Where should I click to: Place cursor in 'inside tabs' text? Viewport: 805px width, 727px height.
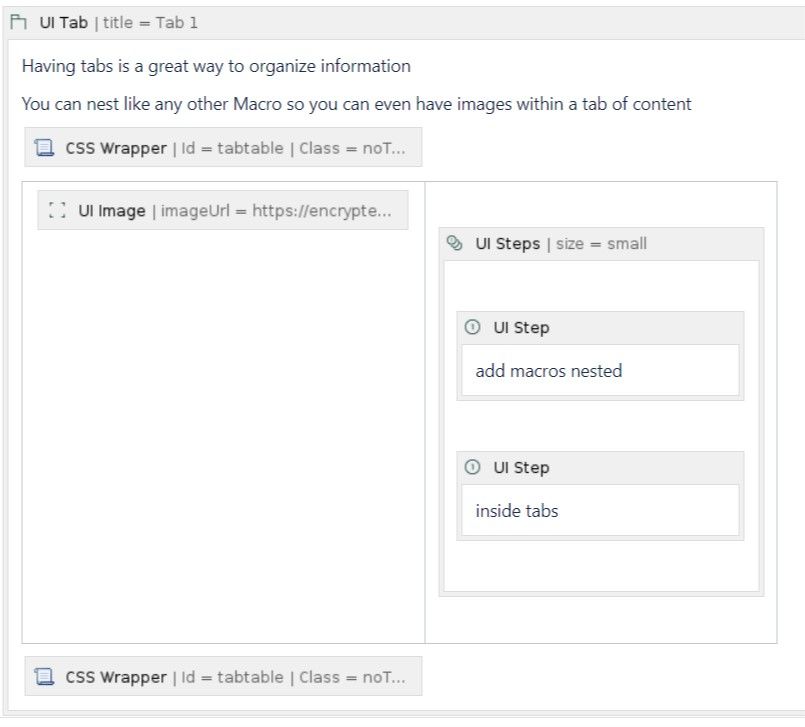pos(517,511)
